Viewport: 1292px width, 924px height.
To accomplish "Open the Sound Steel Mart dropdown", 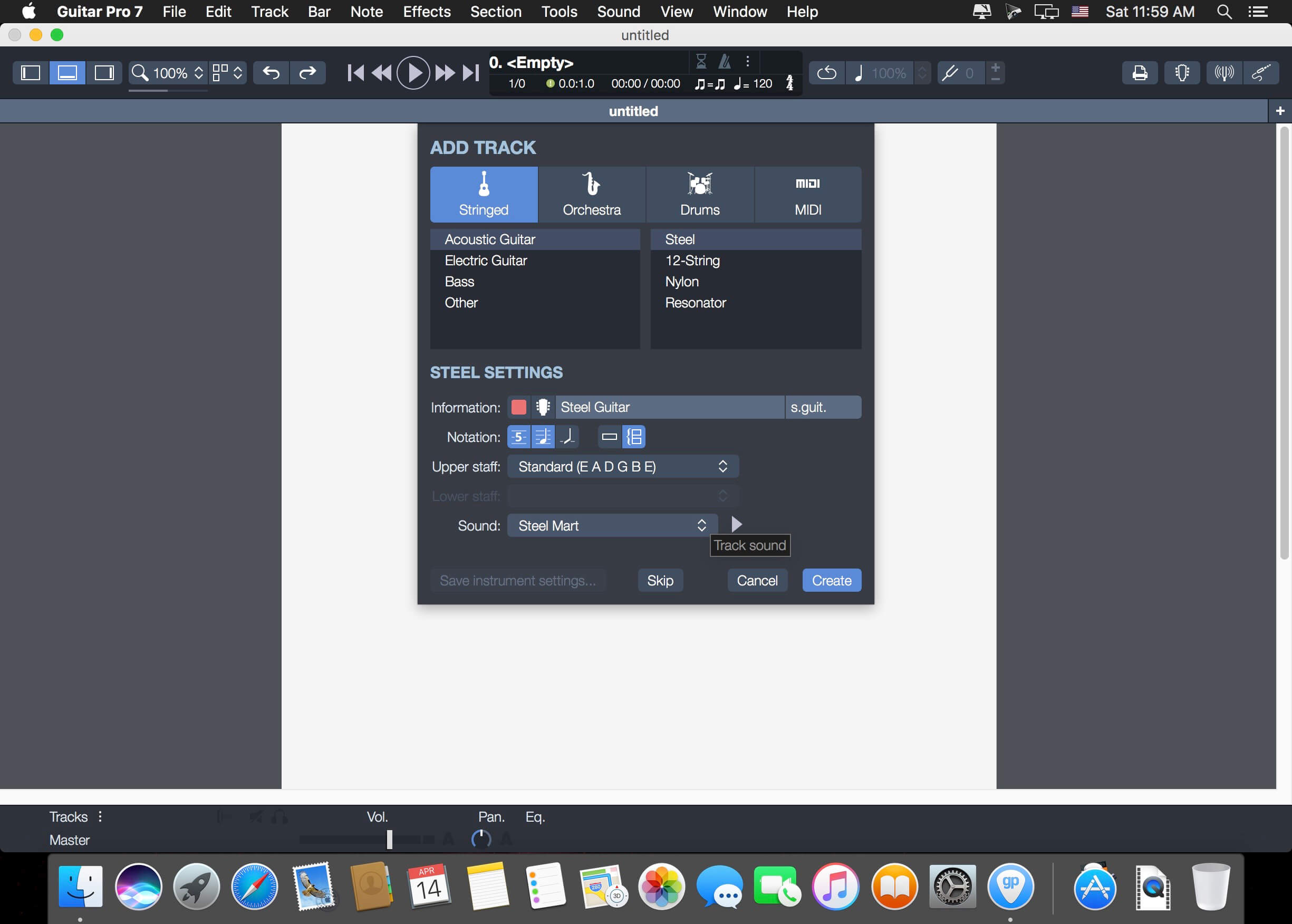I will tap(612, 526).
